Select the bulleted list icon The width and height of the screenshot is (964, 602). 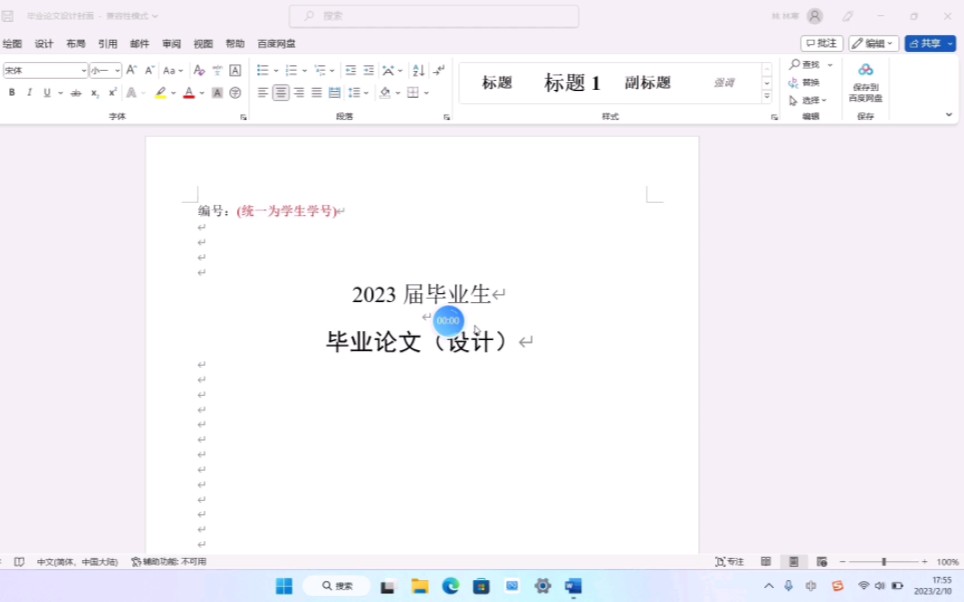[262, 69]
